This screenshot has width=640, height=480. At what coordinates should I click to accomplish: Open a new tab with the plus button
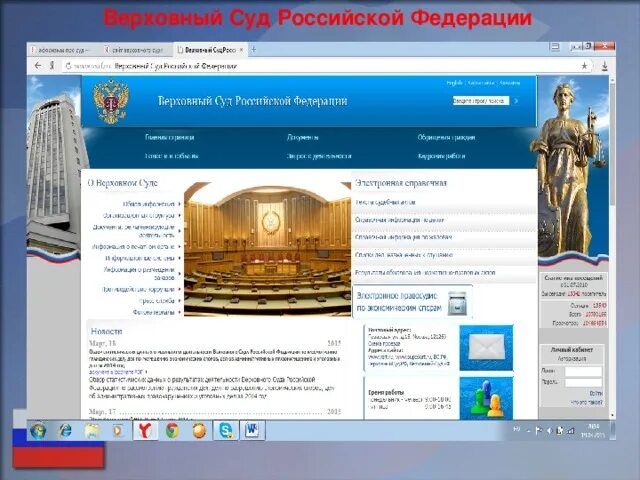[x=253, y=50]
